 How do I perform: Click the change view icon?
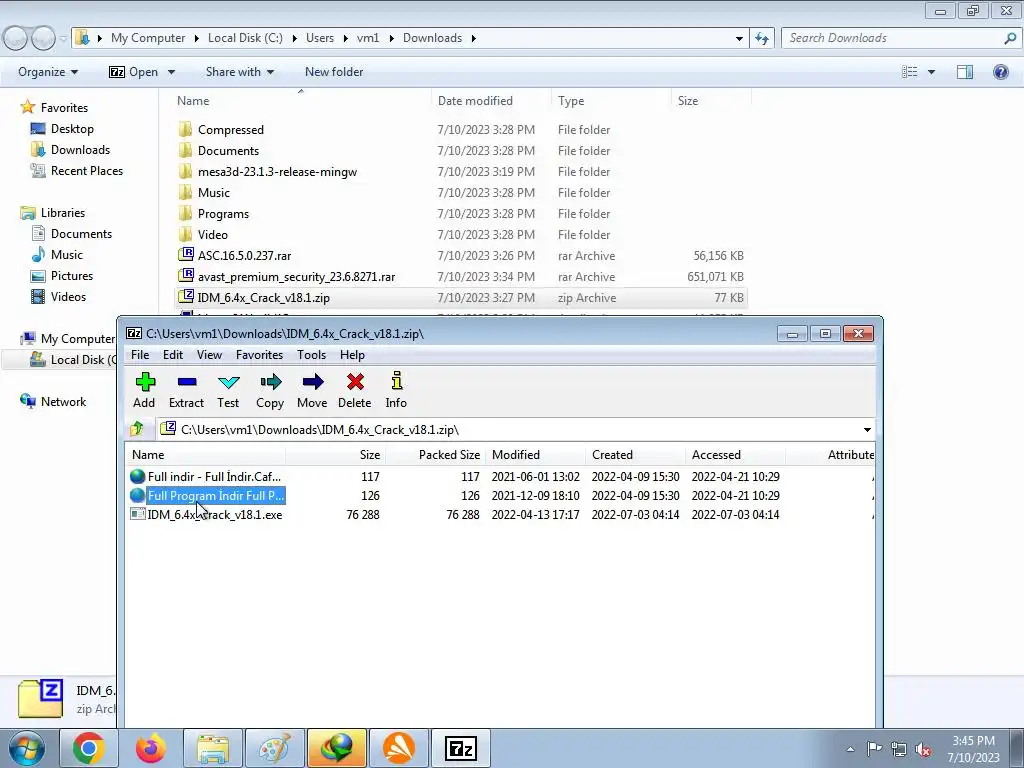(x=910, y=72)
